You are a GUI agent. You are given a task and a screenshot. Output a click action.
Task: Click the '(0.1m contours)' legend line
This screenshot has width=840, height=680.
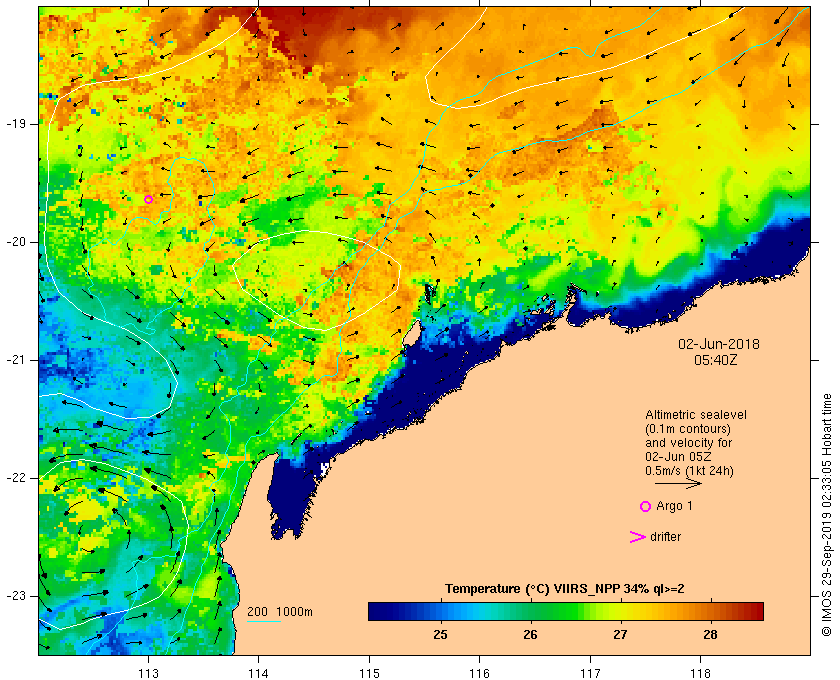point(688,429)
